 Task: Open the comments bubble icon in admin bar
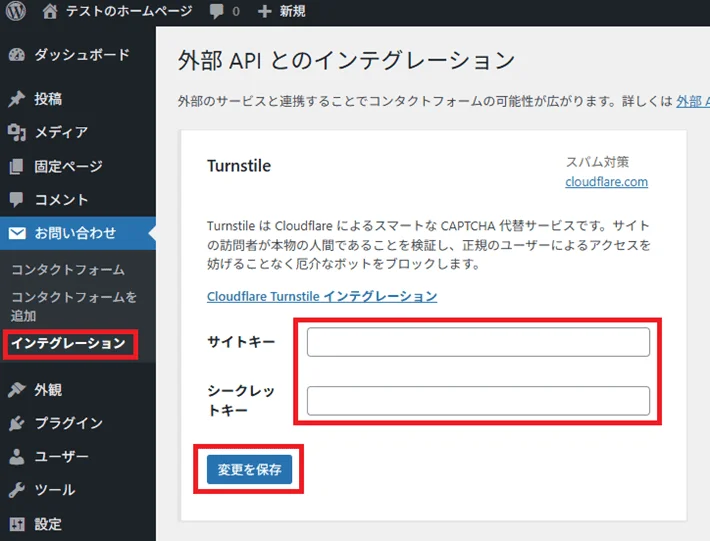click(217, 12)
